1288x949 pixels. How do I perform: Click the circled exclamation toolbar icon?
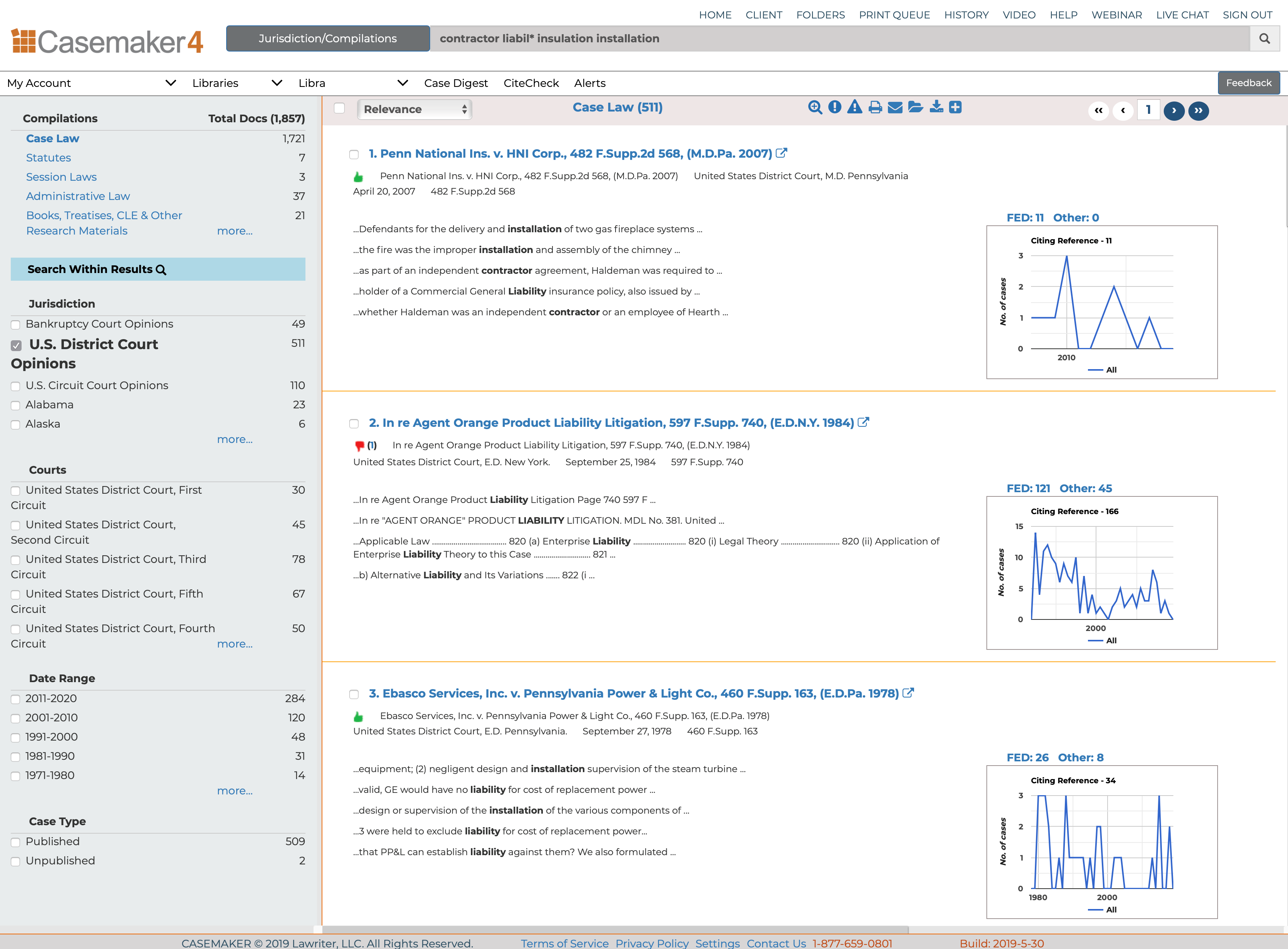coord(834,107)
